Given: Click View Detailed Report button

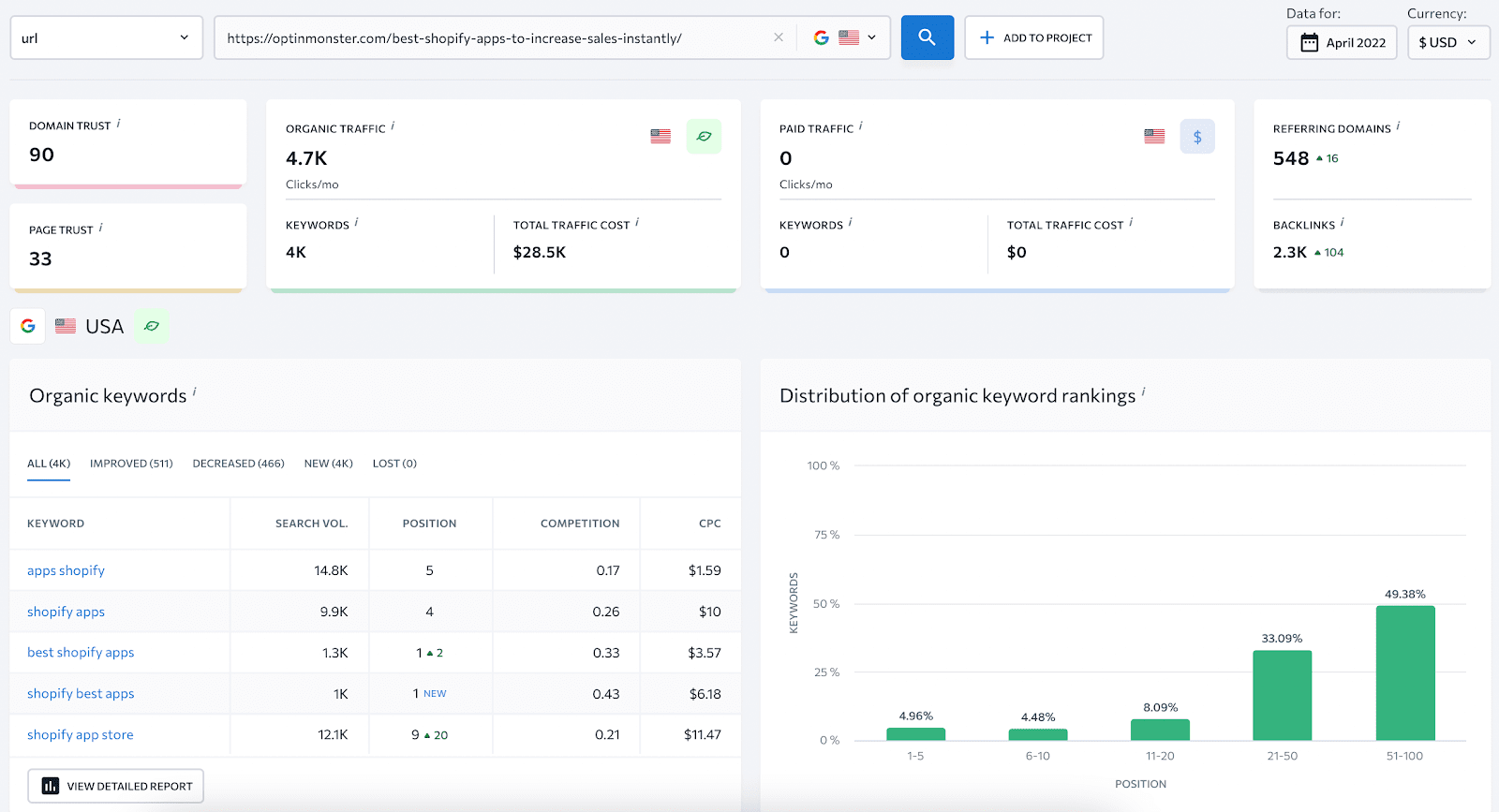Looking at the screenshot, I should (115, 786).
